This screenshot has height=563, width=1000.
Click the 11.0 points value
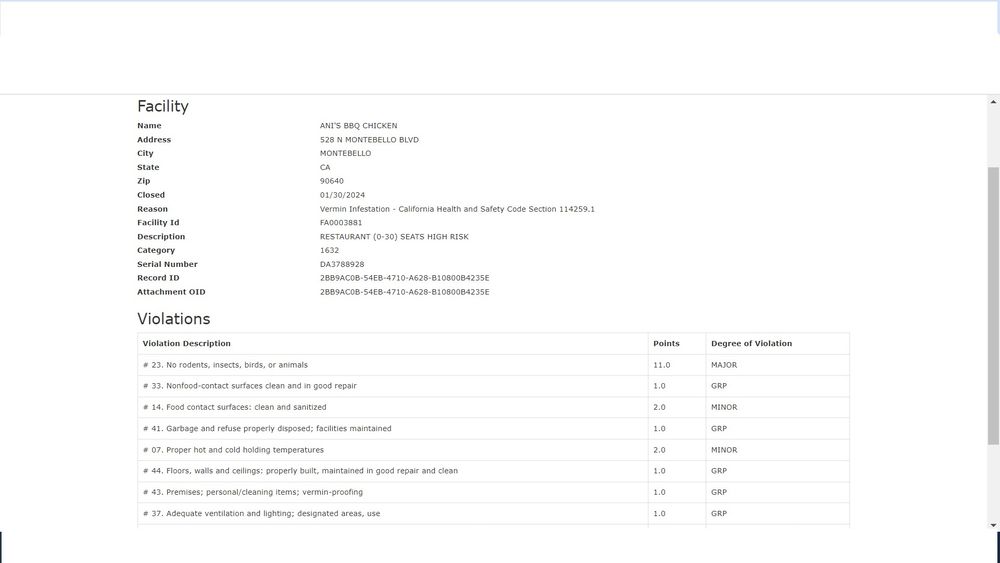(662, 365)
